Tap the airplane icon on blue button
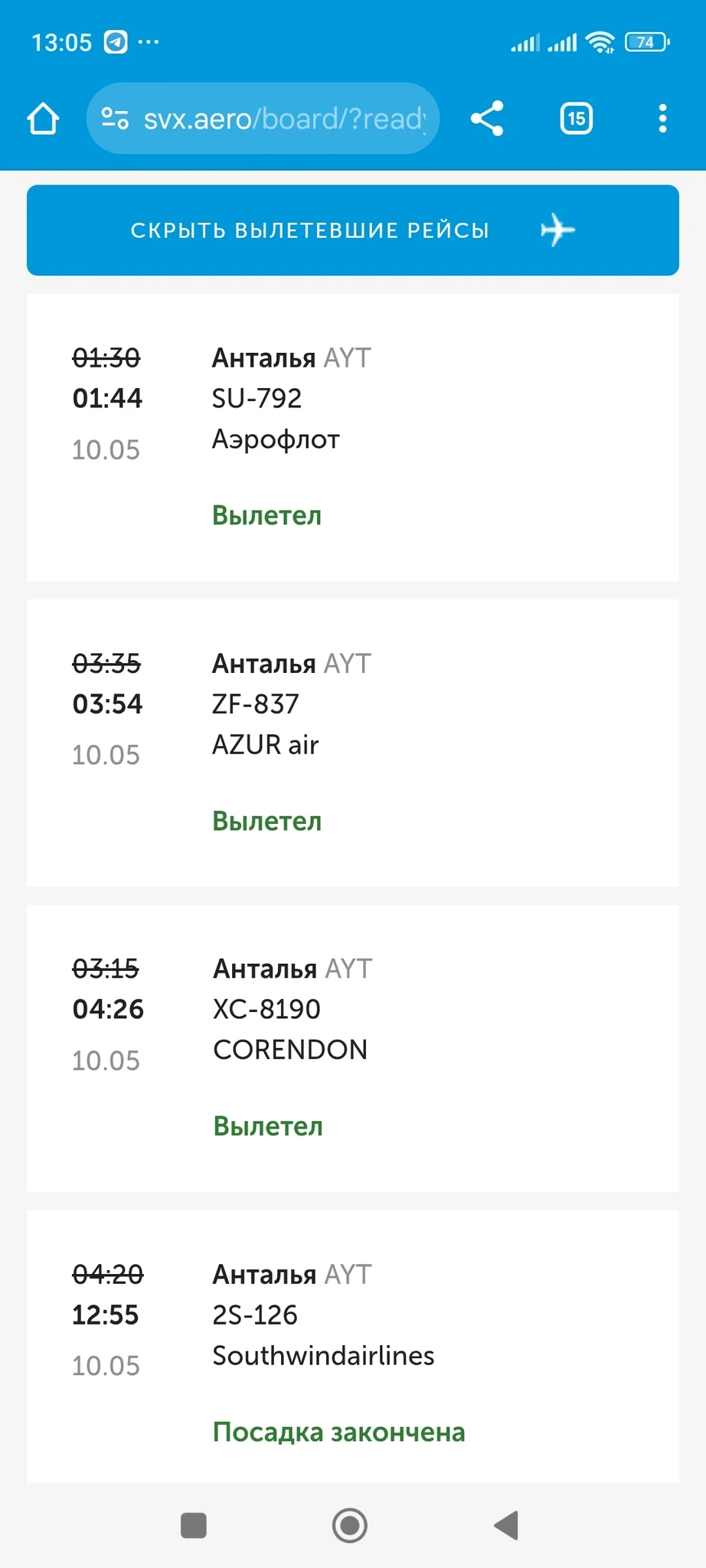 pyautogui.click(x=557, y=230)
